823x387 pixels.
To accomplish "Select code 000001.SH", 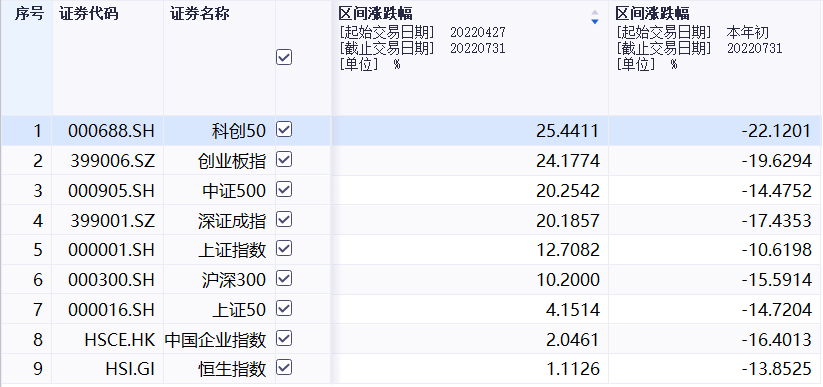I will click(x=111, y=250).
